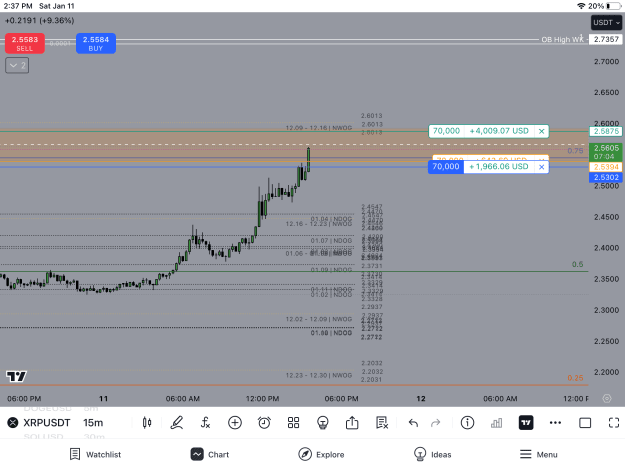Select the 70,000 quantity on profit order
Viewport: 625px width, 469px height.
pyautogui.click(x=446, y=131)
